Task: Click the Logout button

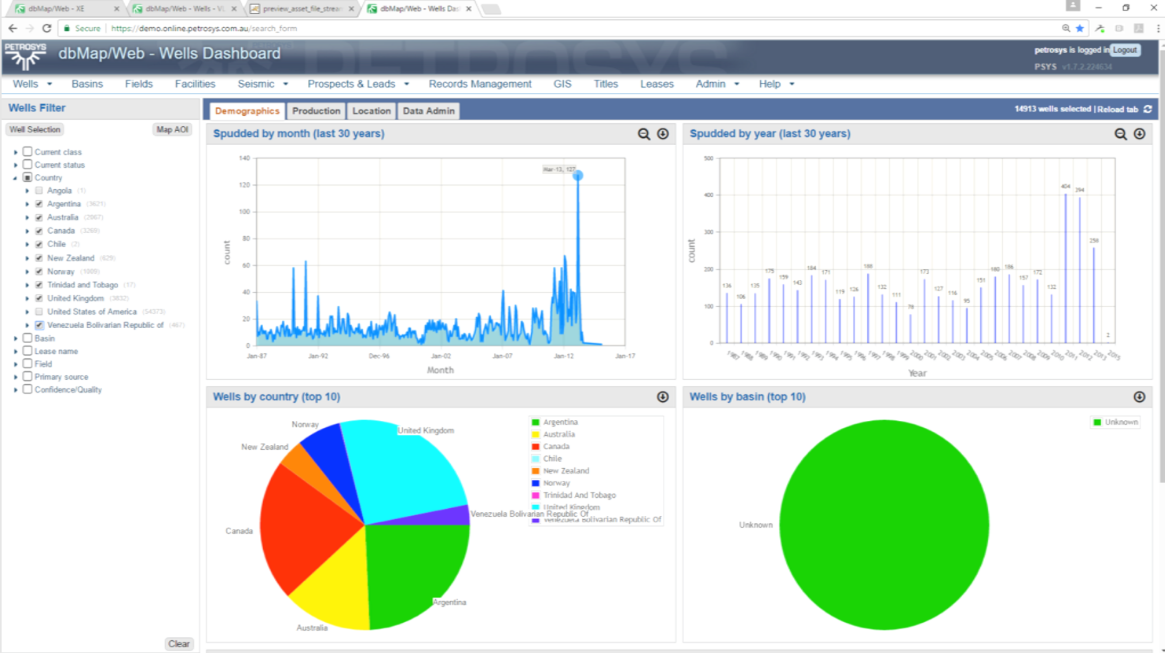Action: (1125, 50)
